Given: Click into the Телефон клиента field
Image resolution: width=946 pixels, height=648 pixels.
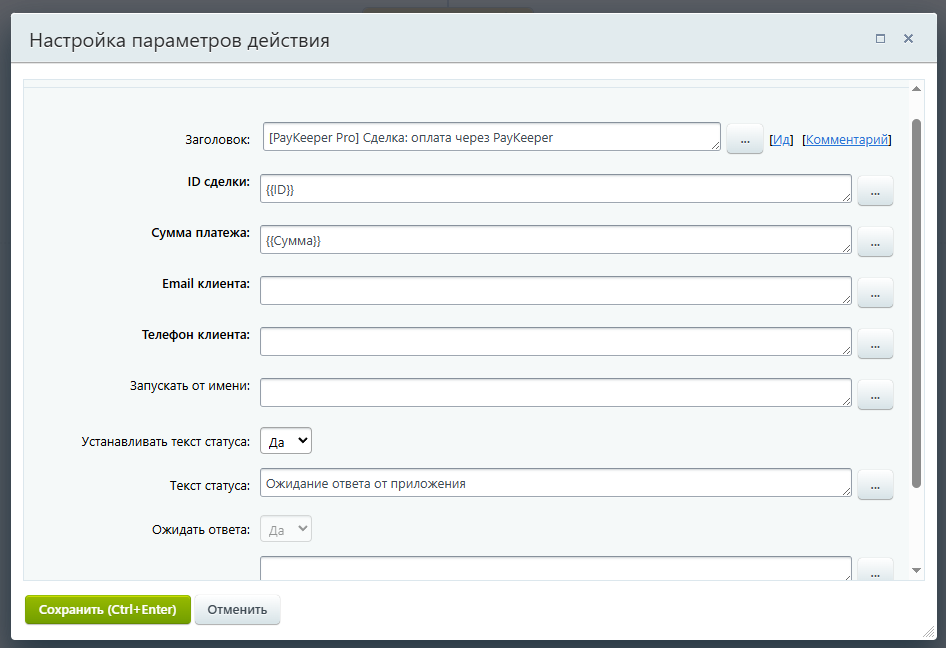Looking at the screenshot, I should [555, 341].
